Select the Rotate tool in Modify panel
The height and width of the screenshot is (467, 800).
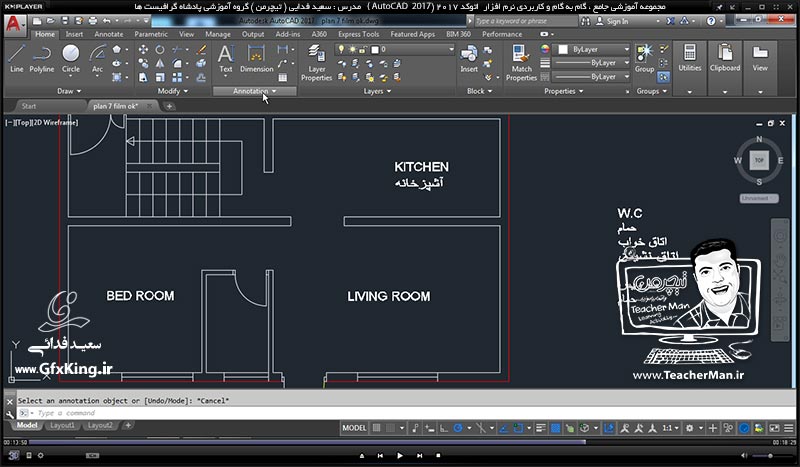[x=160, y=50]
